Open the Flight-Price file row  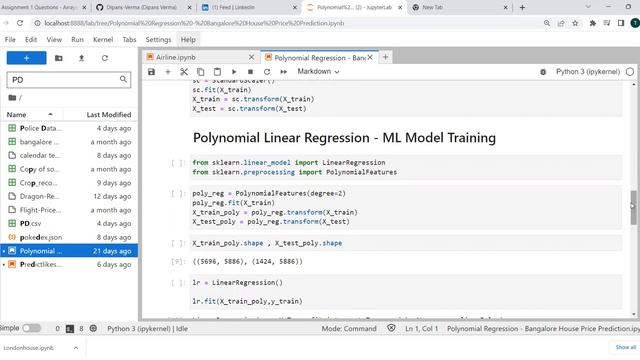[69, 210]
